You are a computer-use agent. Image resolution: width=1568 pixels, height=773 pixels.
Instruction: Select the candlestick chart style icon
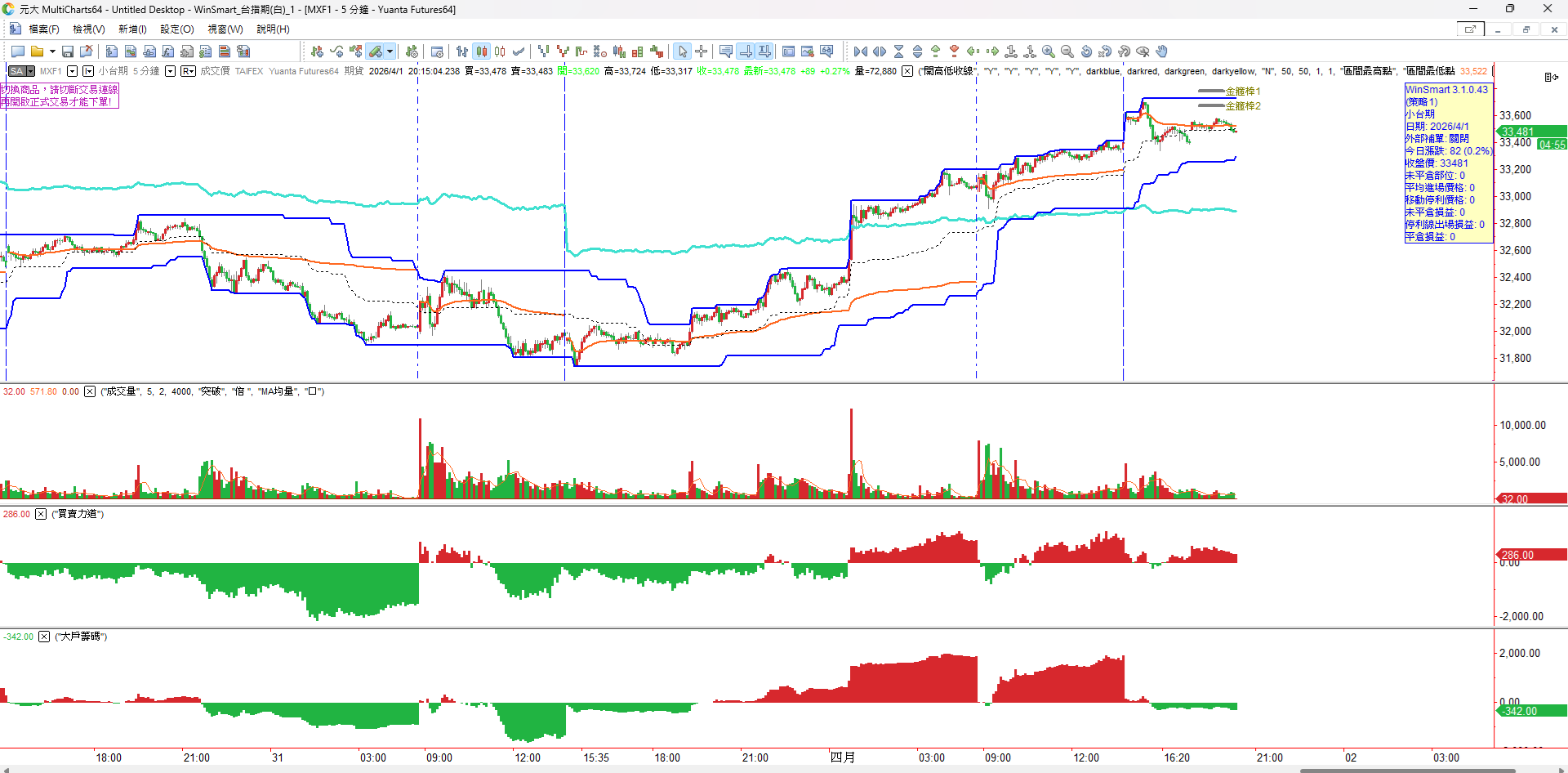point(482,51)
